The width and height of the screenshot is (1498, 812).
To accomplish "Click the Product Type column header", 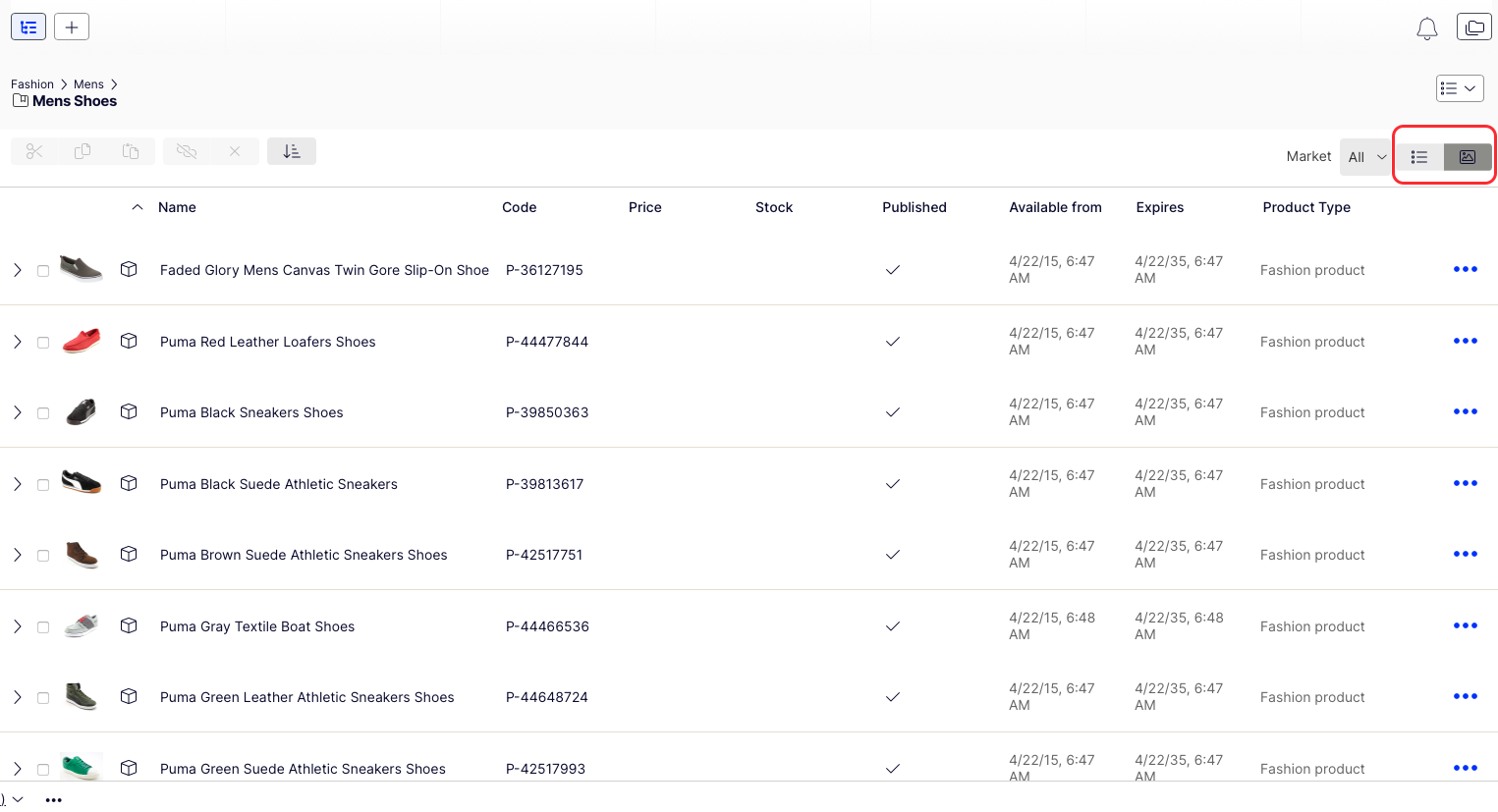I will [x=1306, y=207].
